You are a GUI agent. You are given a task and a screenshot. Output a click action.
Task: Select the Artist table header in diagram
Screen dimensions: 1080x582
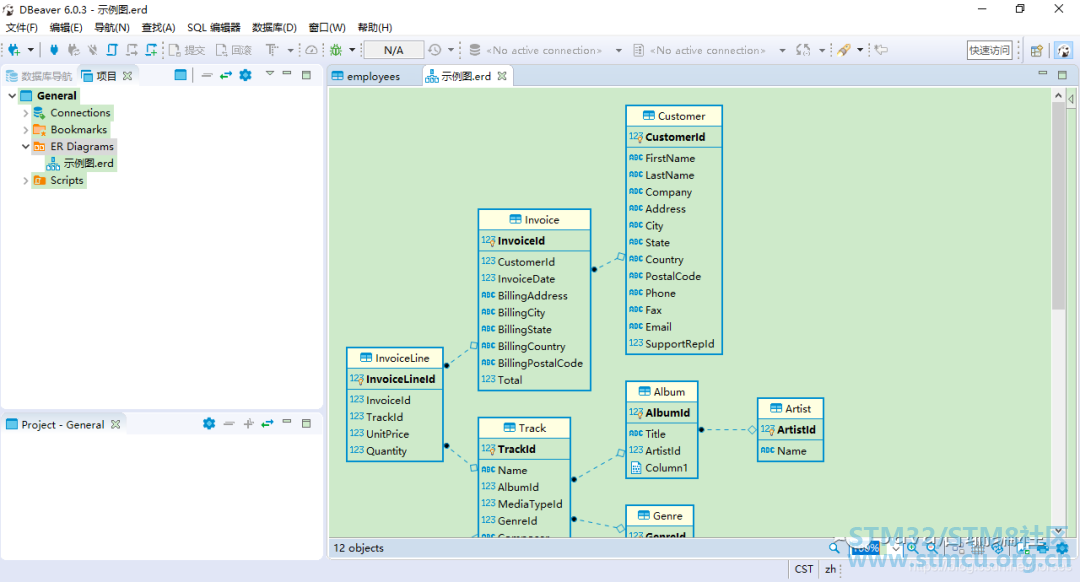point(791,408)
